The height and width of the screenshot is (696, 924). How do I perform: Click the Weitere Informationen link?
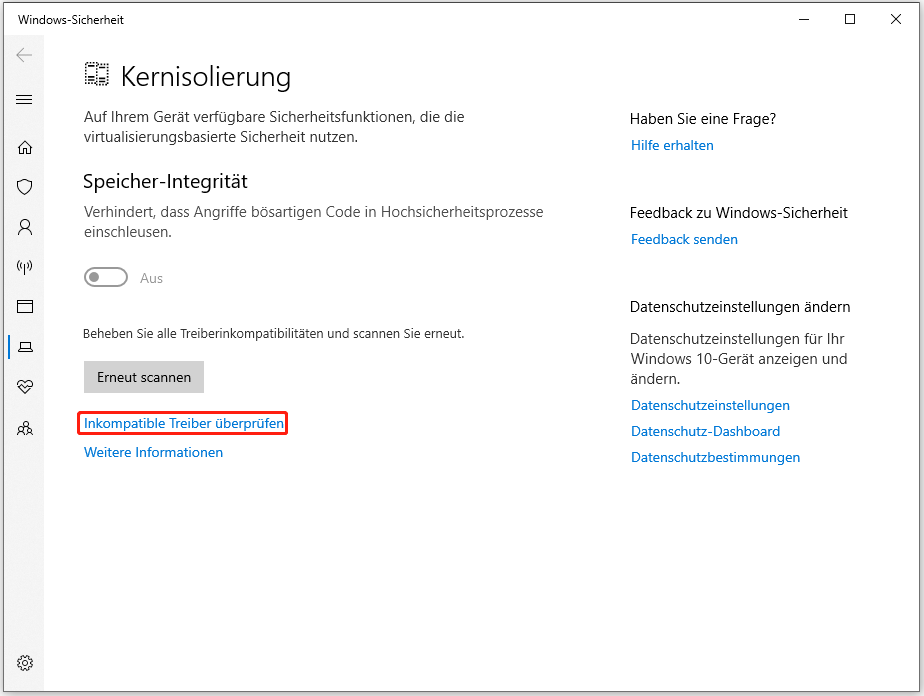pyautogui.click(x=153, y=452)
